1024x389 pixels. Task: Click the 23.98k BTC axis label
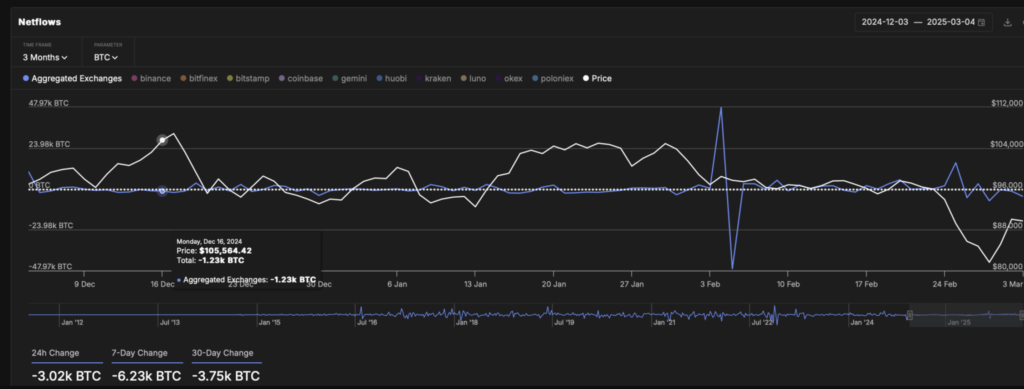(x=48, y=144)
